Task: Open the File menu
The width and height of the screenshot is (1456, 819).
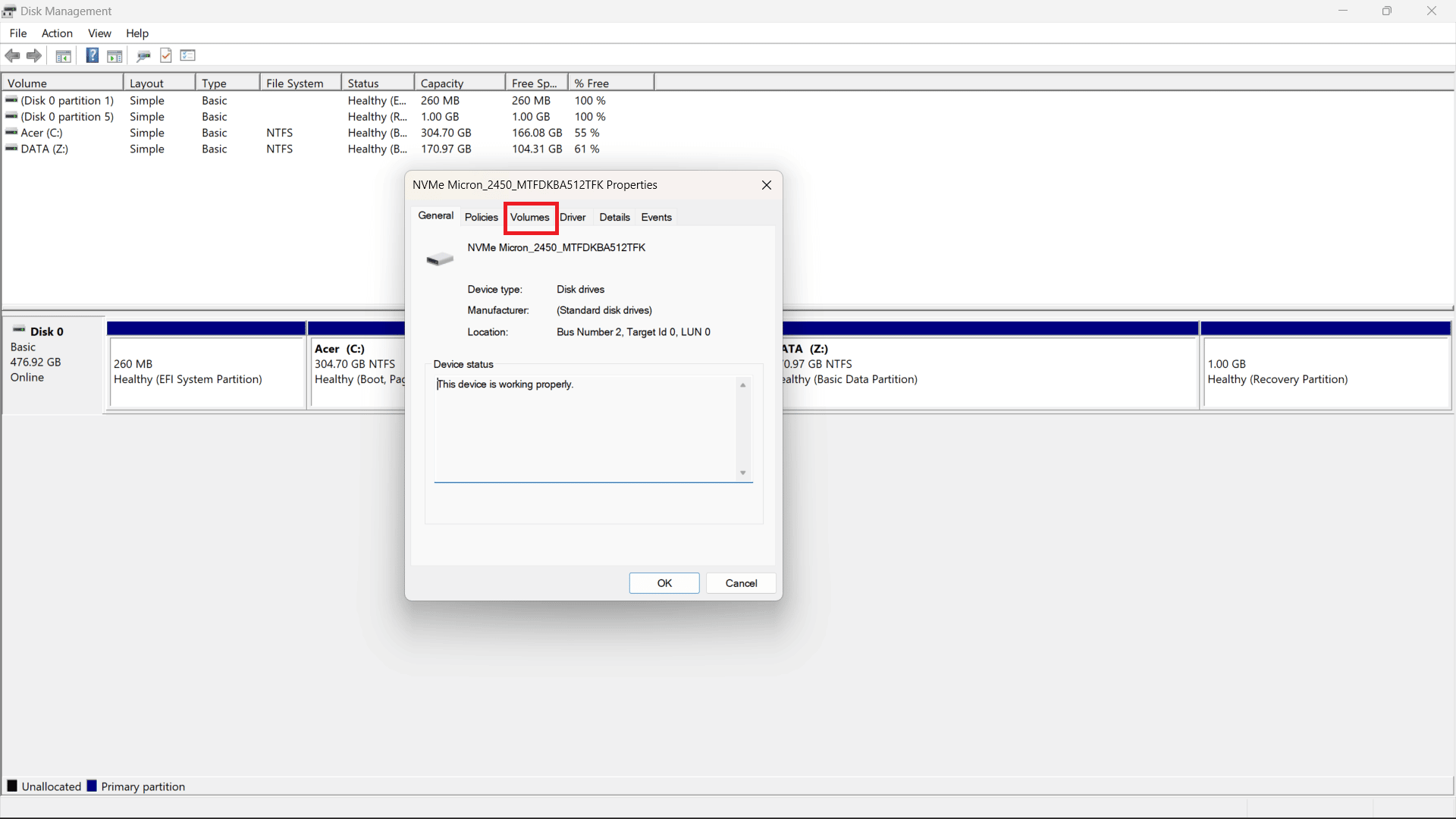Action: coord(18,33)
